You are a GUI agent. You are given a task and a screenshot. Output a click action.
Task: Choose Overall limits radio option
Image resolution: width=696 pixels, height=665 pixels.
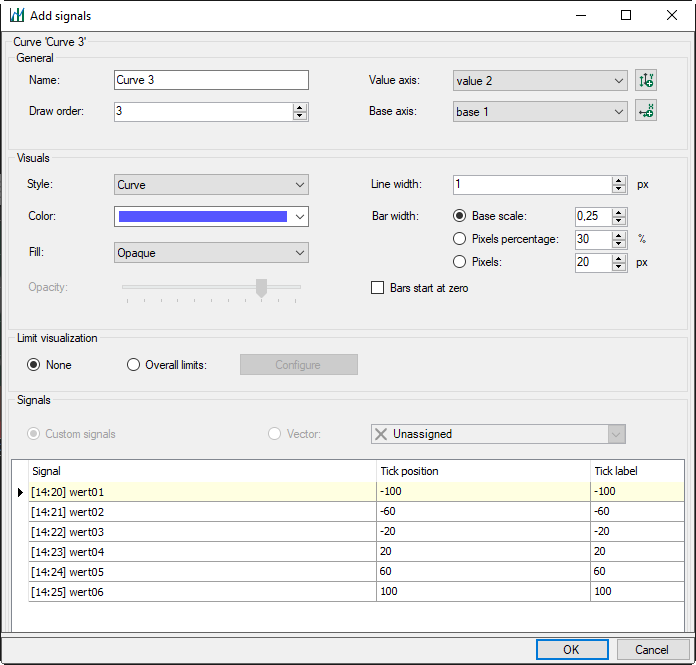click(x=134, y=365)
